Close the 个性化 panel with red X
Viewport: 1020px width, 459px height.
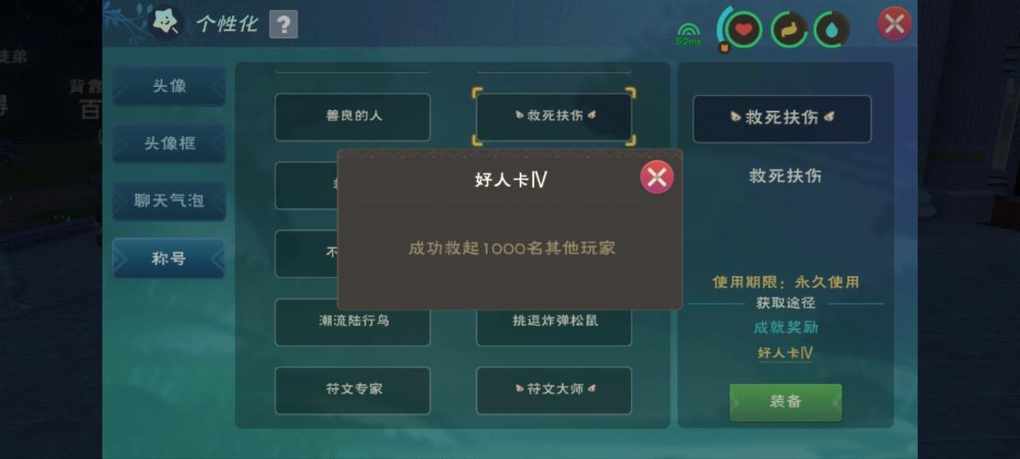894,24
